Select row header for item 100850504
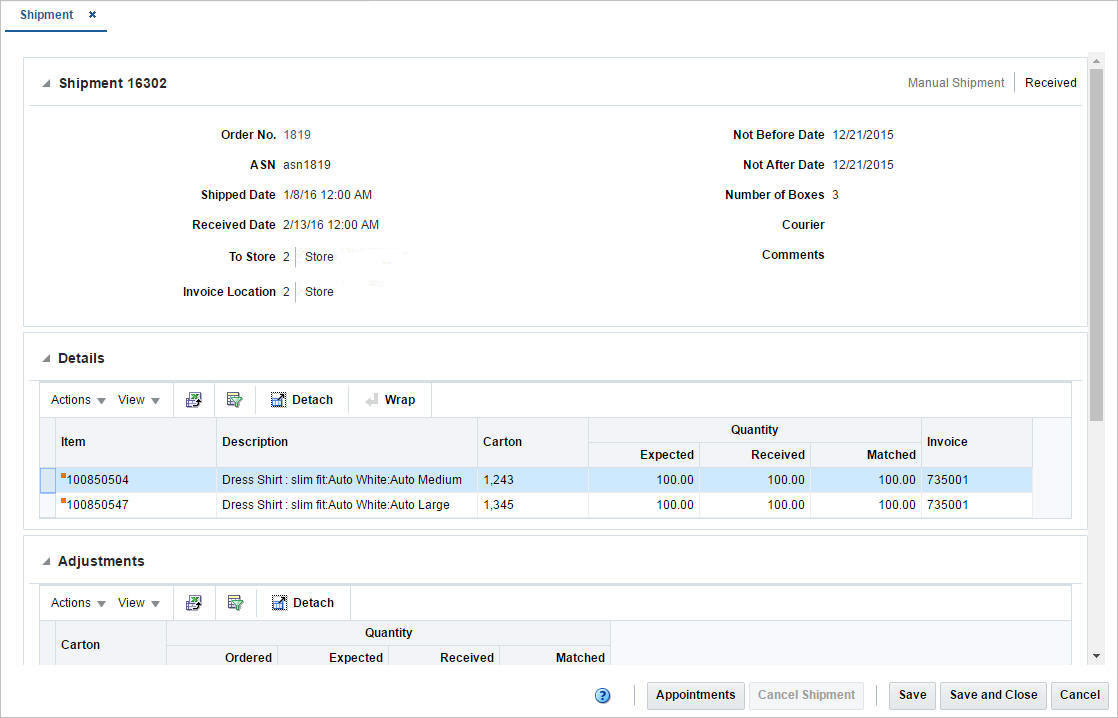 pyautogui.click(x=48, y=481)
